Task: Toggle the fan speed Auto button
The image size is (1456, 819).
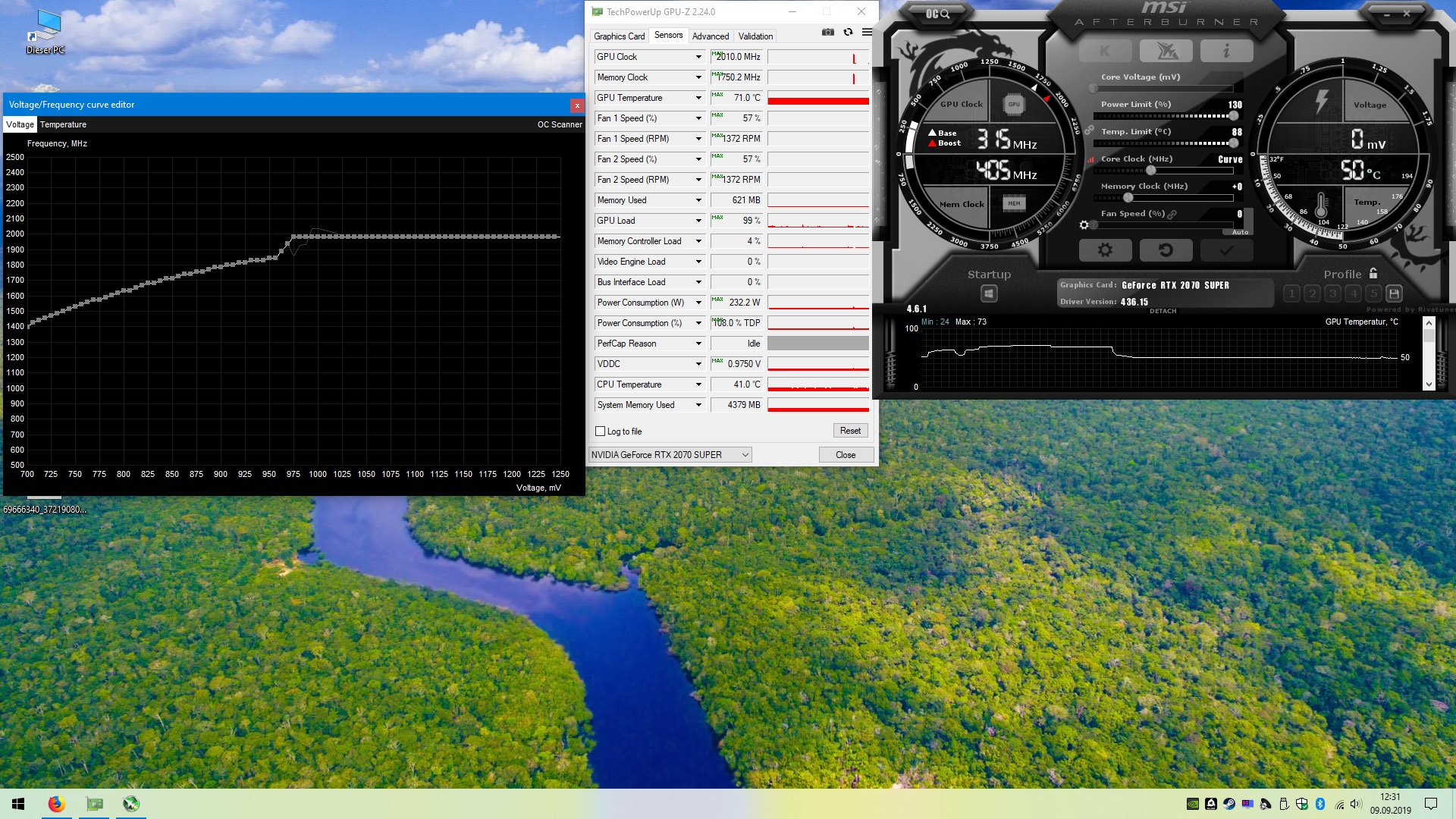Action: click(1240, 232)
